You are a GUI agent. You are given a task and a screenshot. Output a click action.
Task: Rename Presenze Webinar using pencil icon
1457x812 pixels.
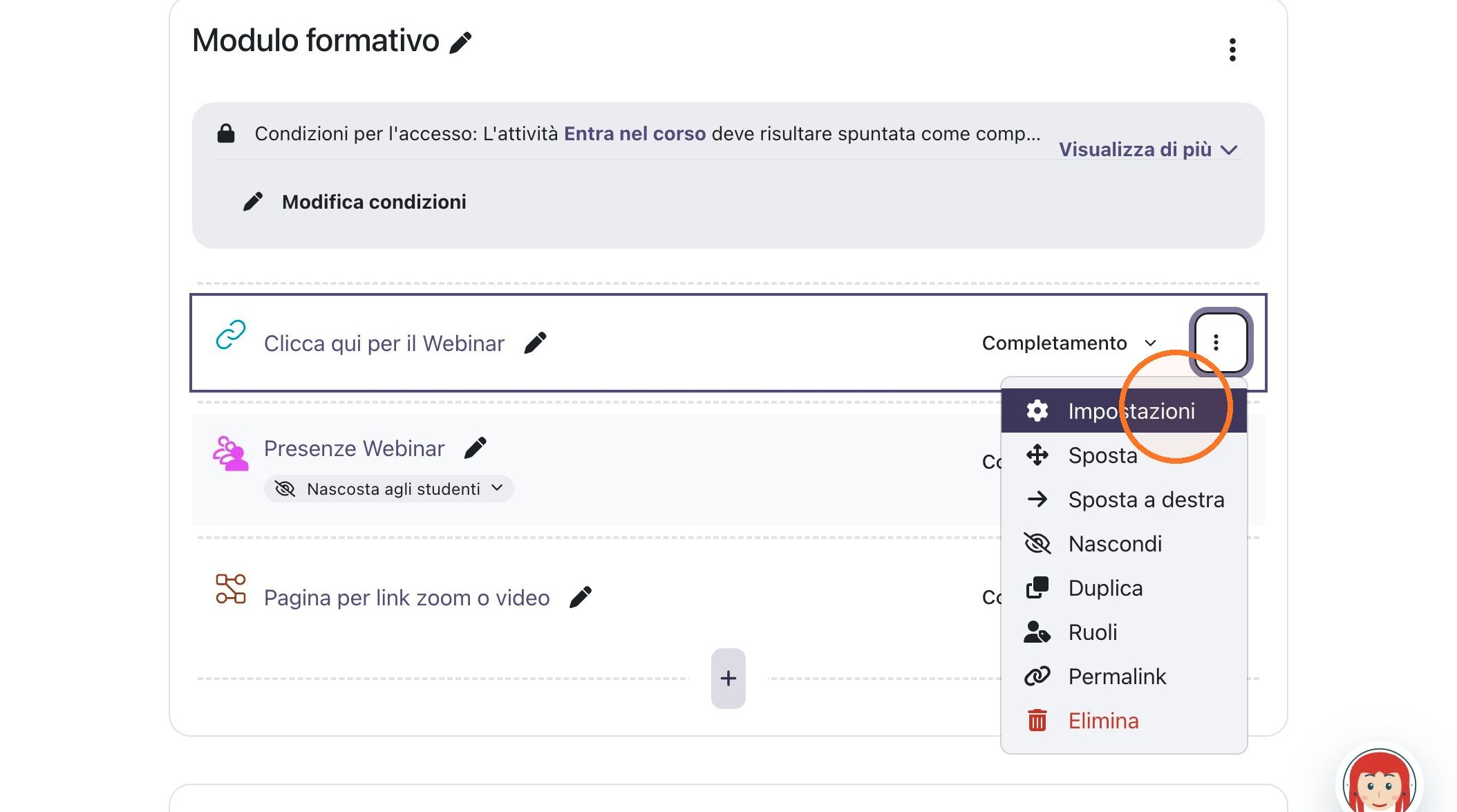click(475, 448)
